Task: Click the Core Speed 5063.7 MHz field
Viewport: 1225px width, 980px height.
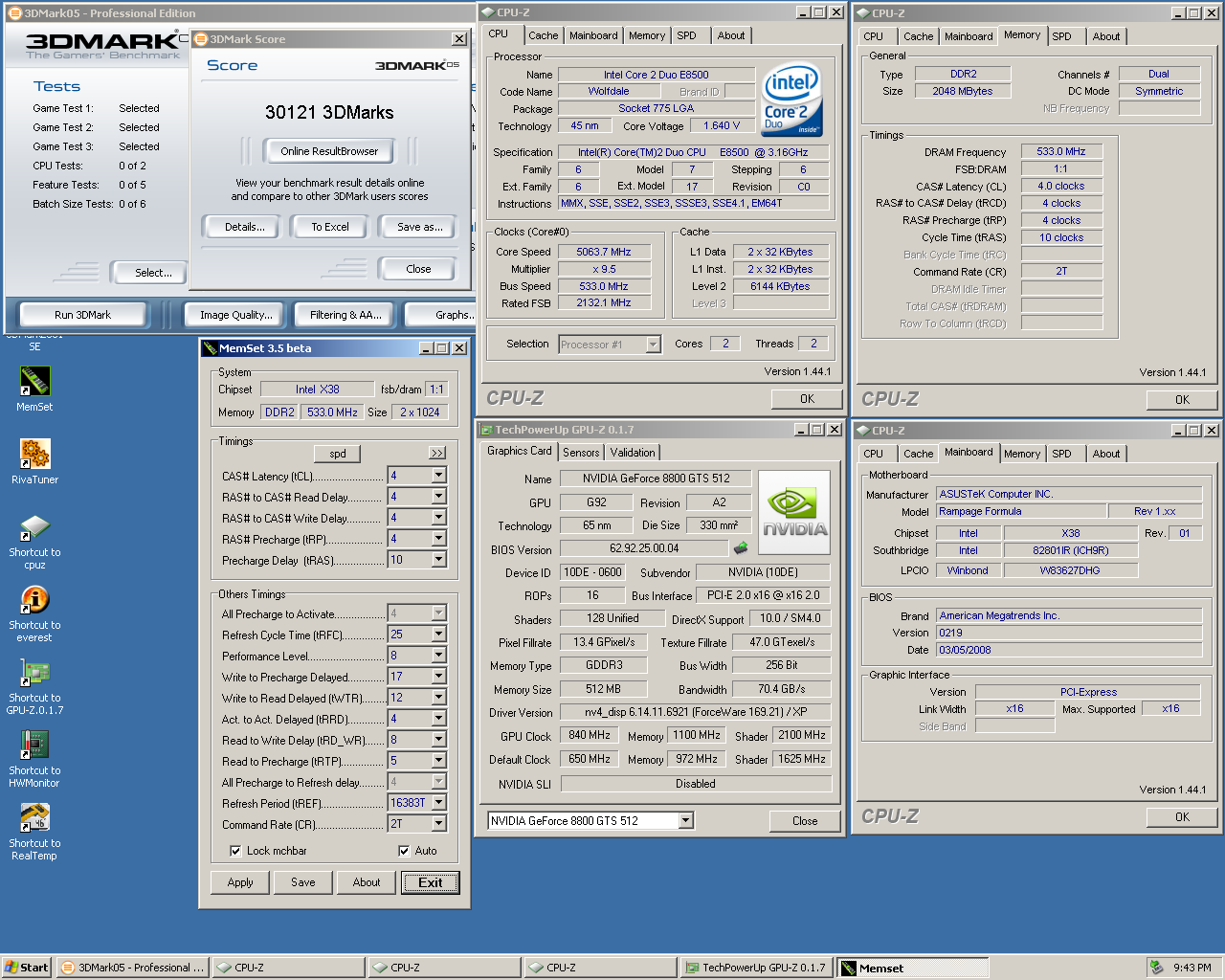Action: pos(604,252)
